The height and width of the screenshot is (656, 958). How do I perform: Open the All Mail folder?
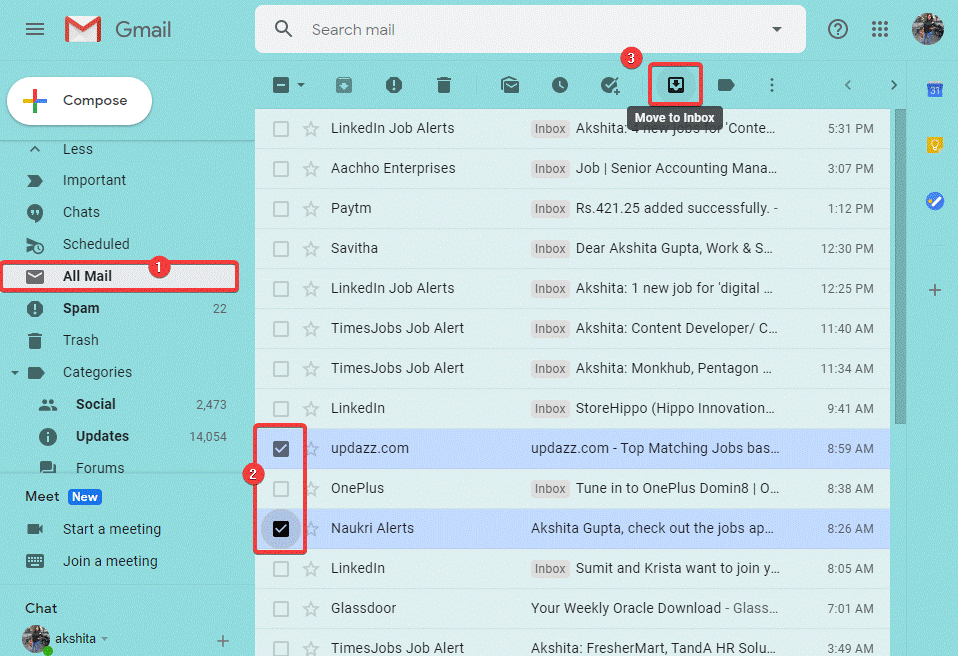[x=87, y=276]
